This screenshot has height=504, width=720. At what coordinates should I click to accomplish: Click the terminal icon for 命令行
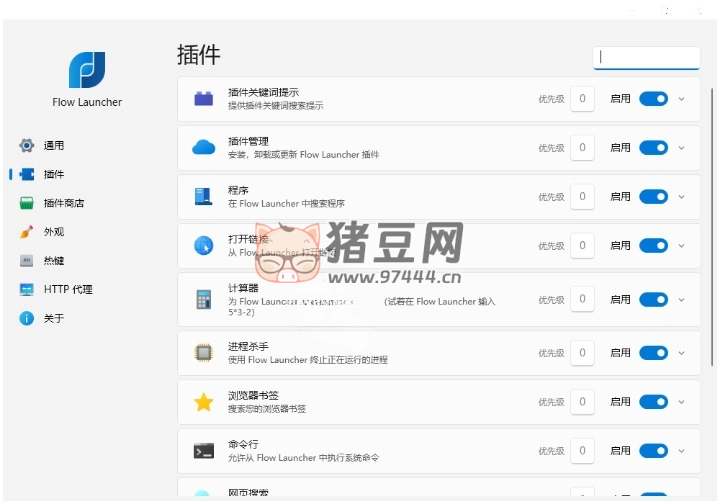pos(204,451)
